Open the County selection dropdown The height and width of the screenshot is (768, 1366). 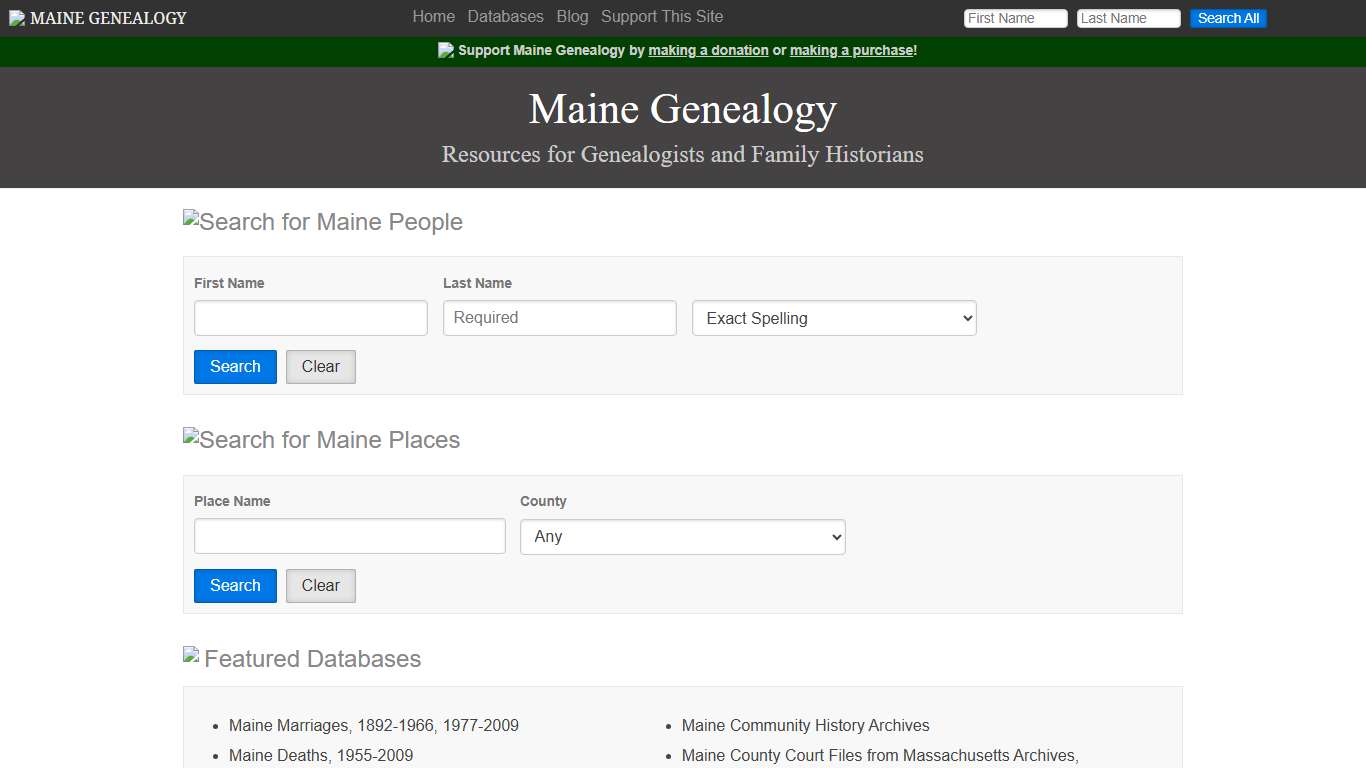[682, 536]
